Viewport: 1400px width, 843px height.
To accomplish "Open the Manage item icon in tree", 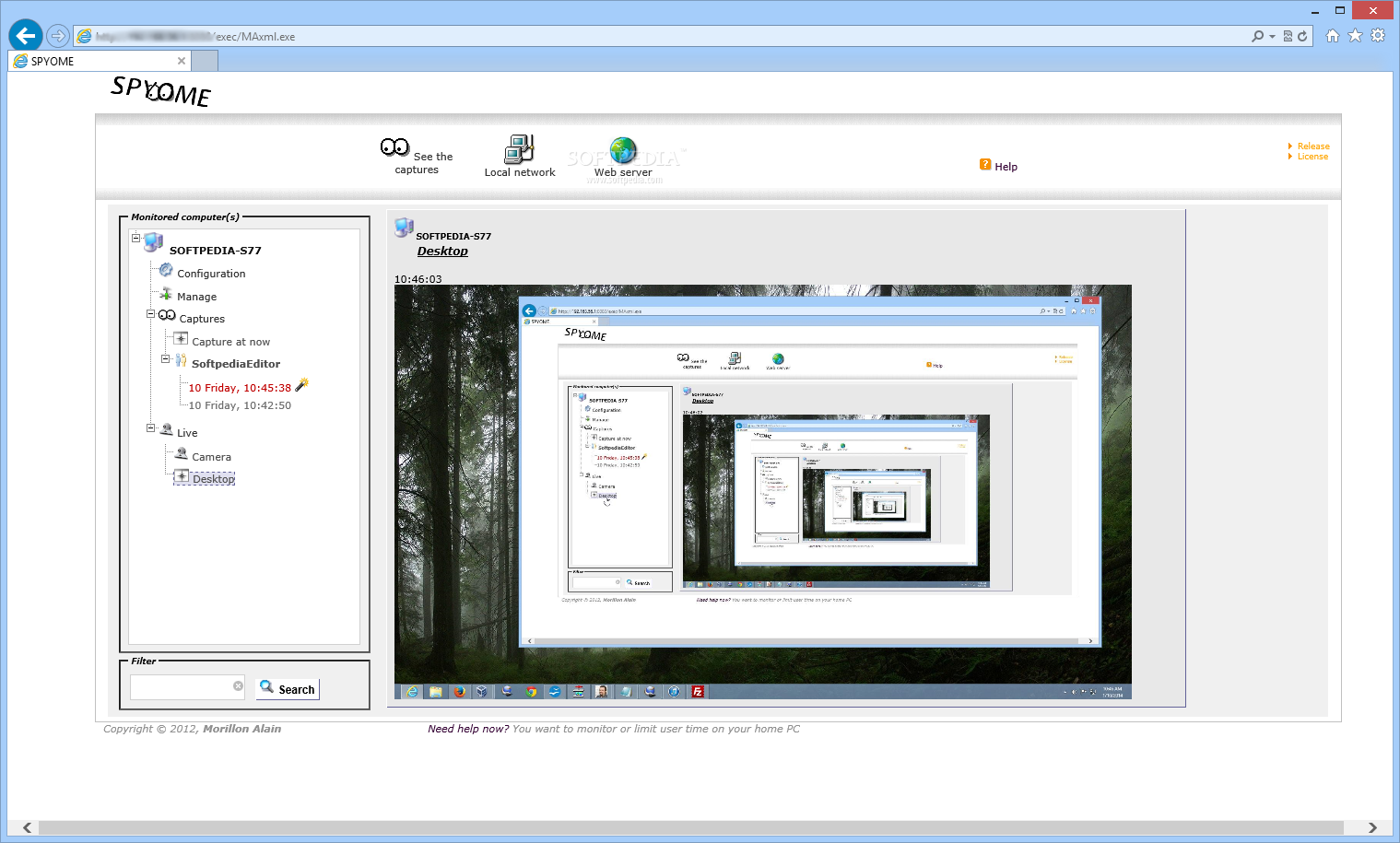I will (x=166, y=294).
